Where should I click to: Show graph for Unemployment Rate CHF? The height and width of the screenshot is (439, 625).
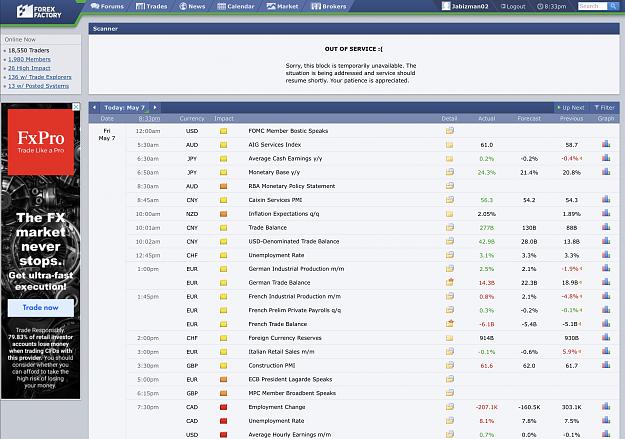coord(606,254)
